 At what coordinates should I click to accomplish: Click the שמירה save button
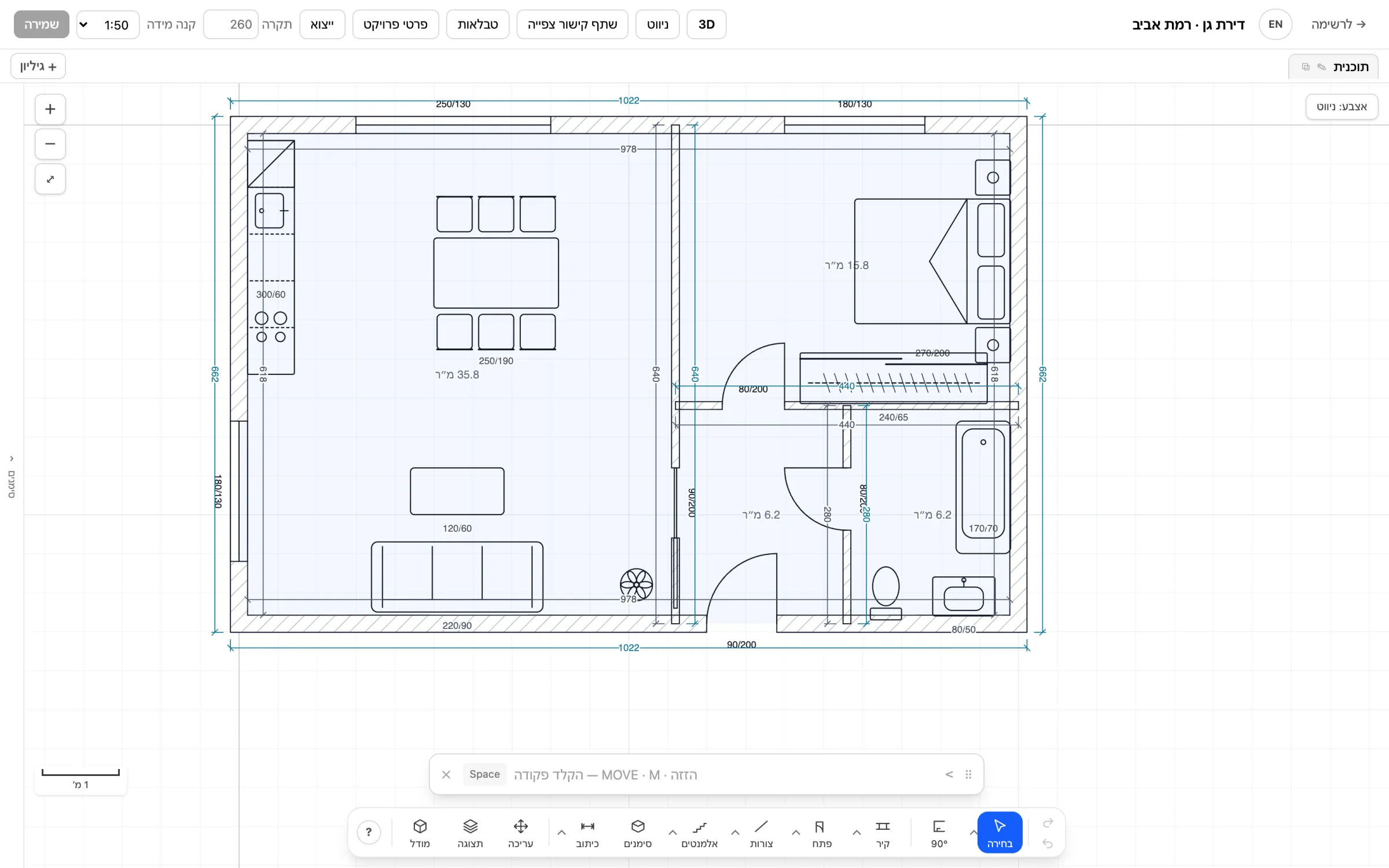[42, 24]
